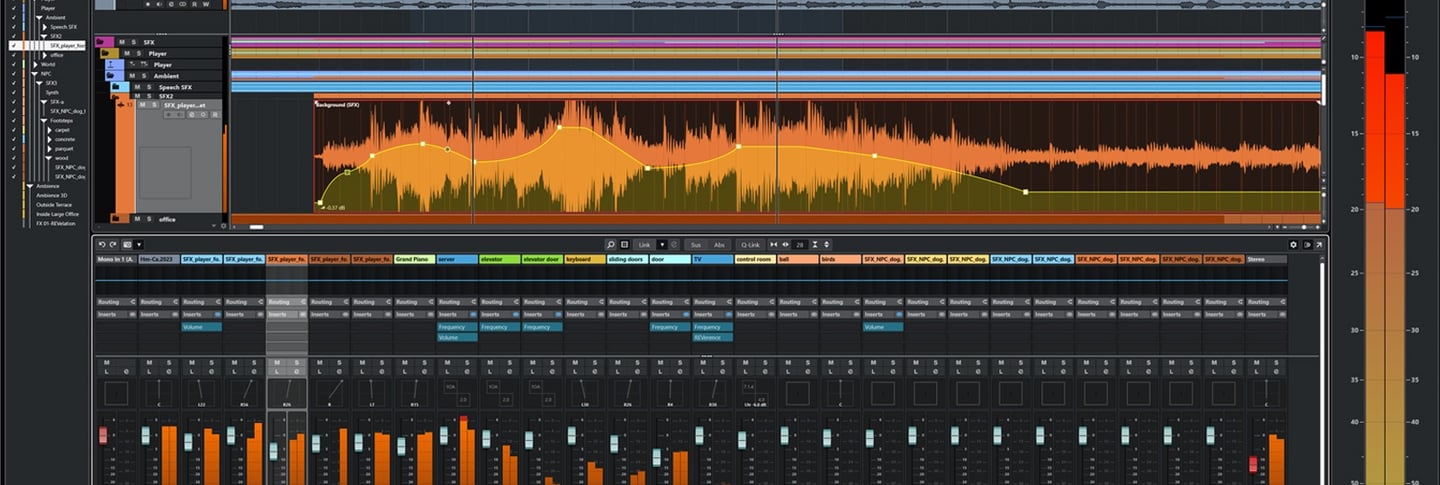
Task: Select the control room channel name
Action: coord(755,259)
